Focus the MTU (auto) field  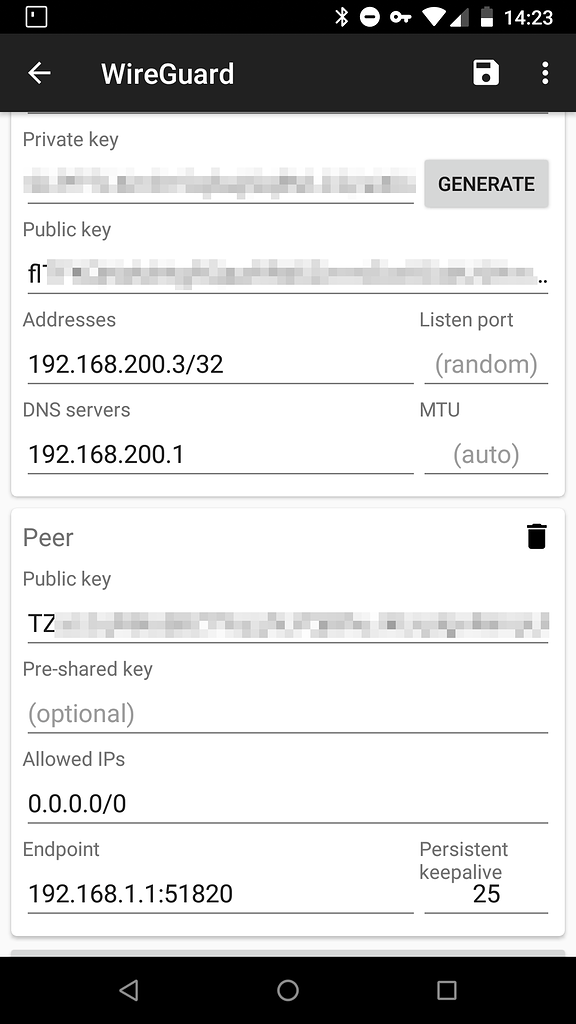click(x=486, y=454)
